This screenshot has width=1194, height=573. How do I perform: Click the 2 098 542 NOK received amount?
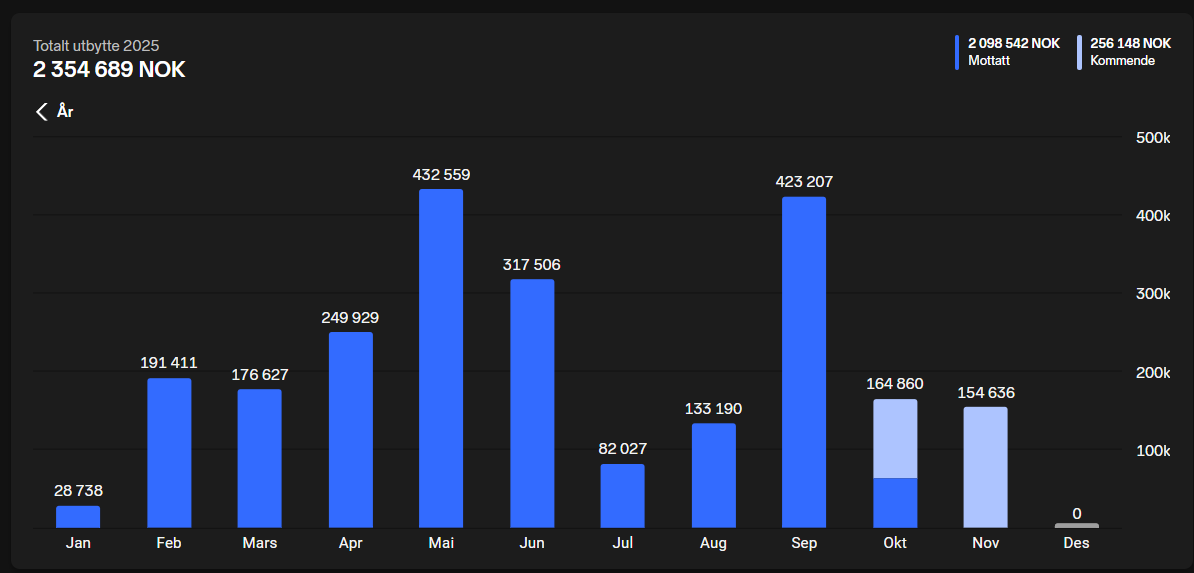[1014, 43]
